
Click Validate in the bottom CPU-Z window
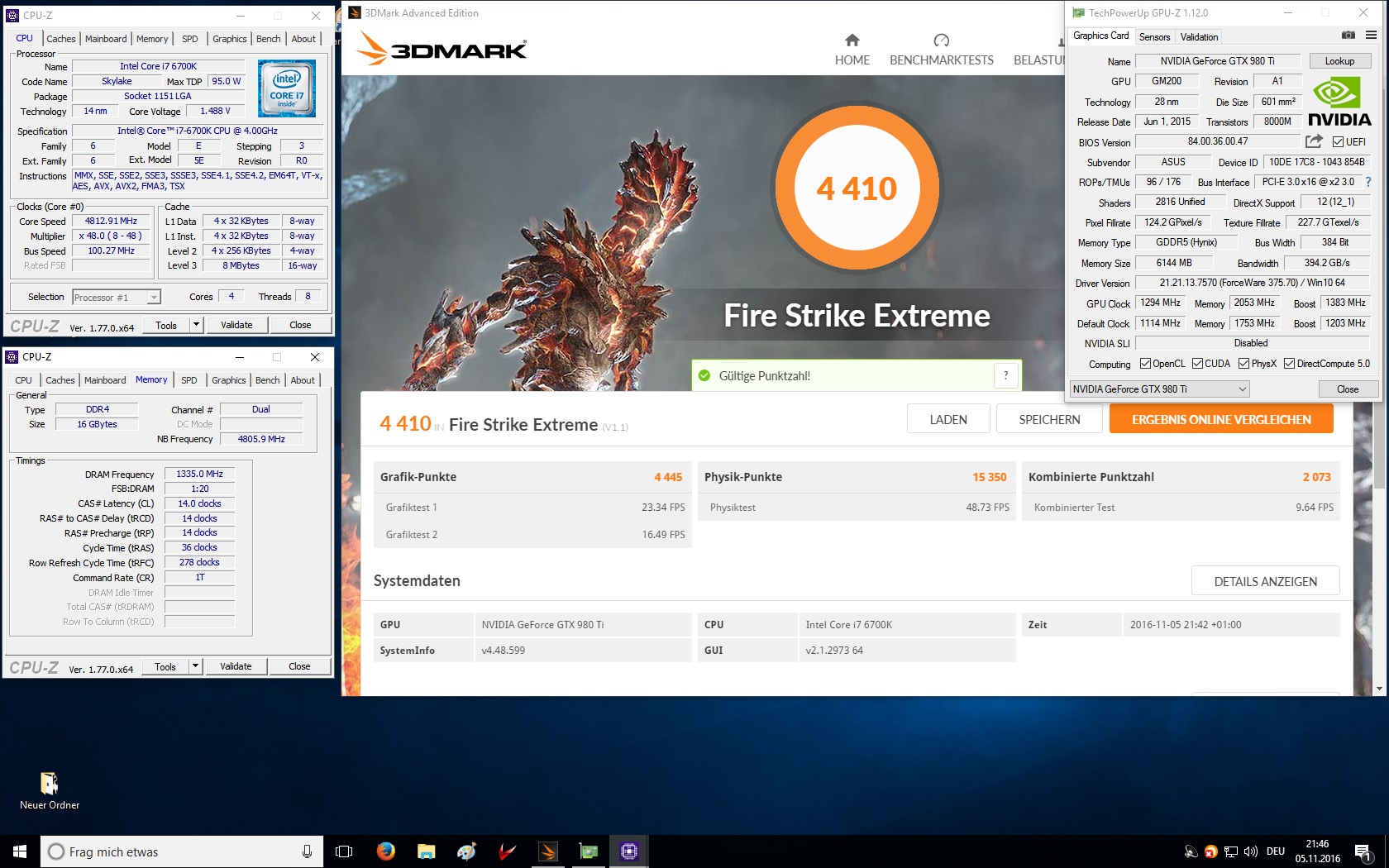point(236,666)
